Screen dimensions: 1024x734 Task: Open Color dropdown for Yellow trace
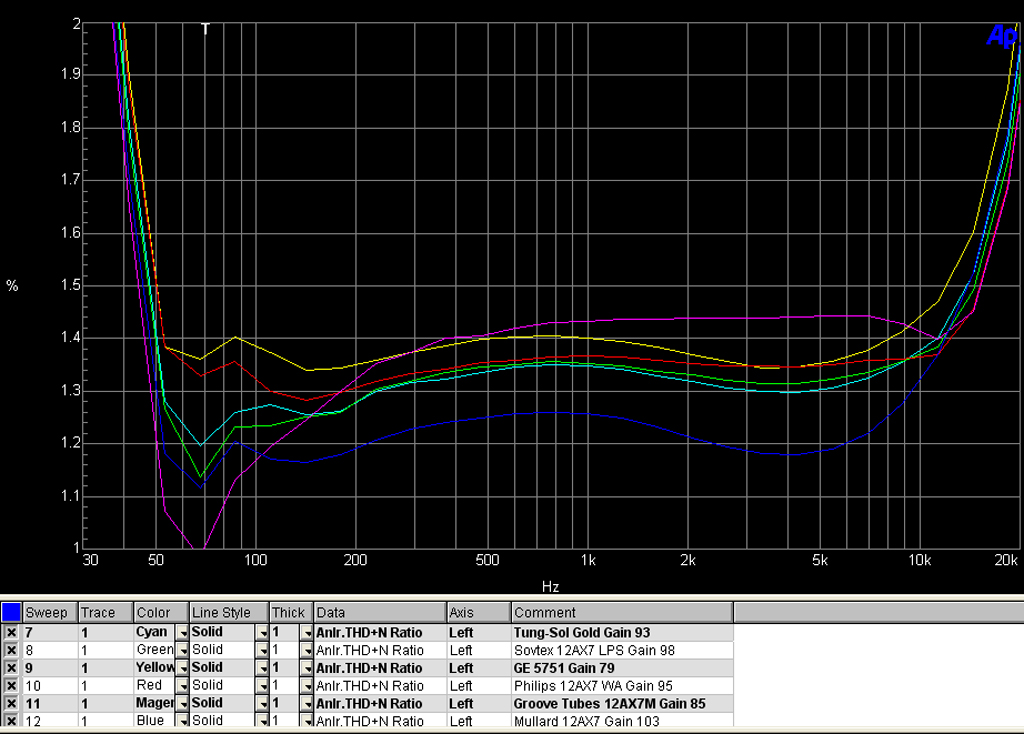click(182, 668)
